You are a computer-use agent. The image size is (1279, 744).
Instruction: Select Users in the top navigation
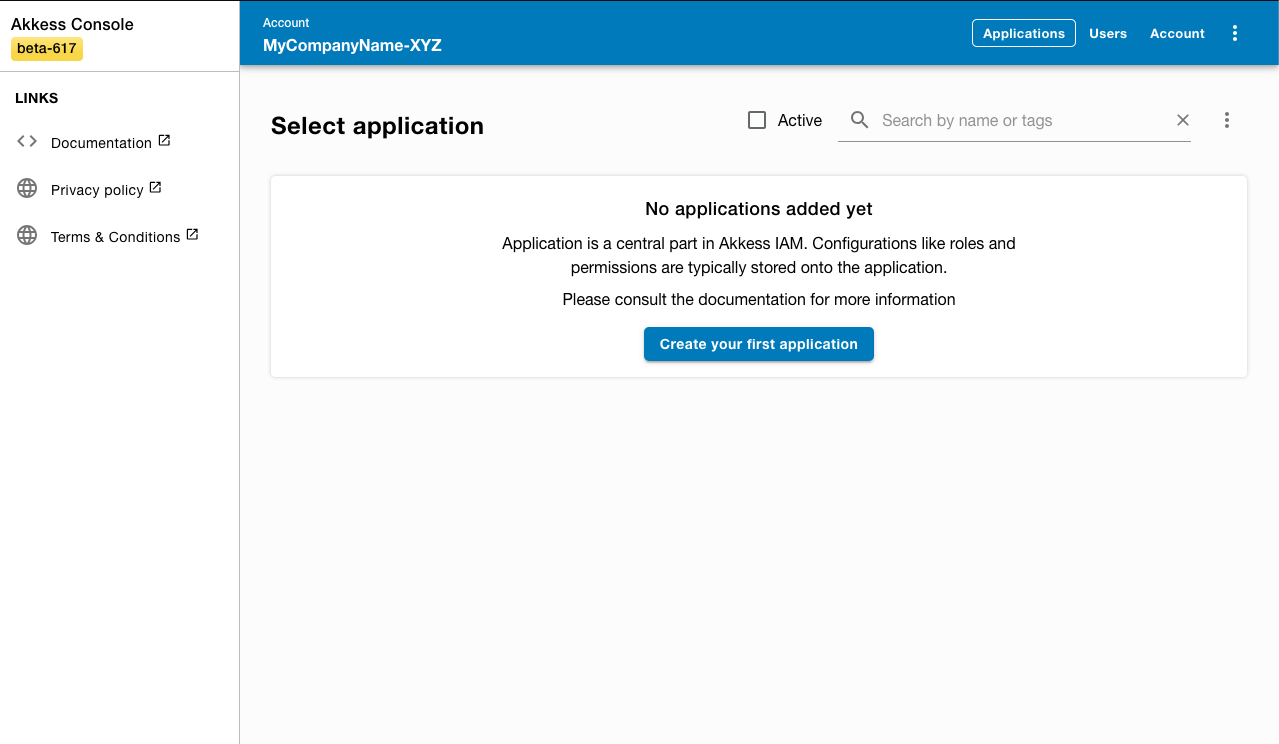(x=1107, y=33)
